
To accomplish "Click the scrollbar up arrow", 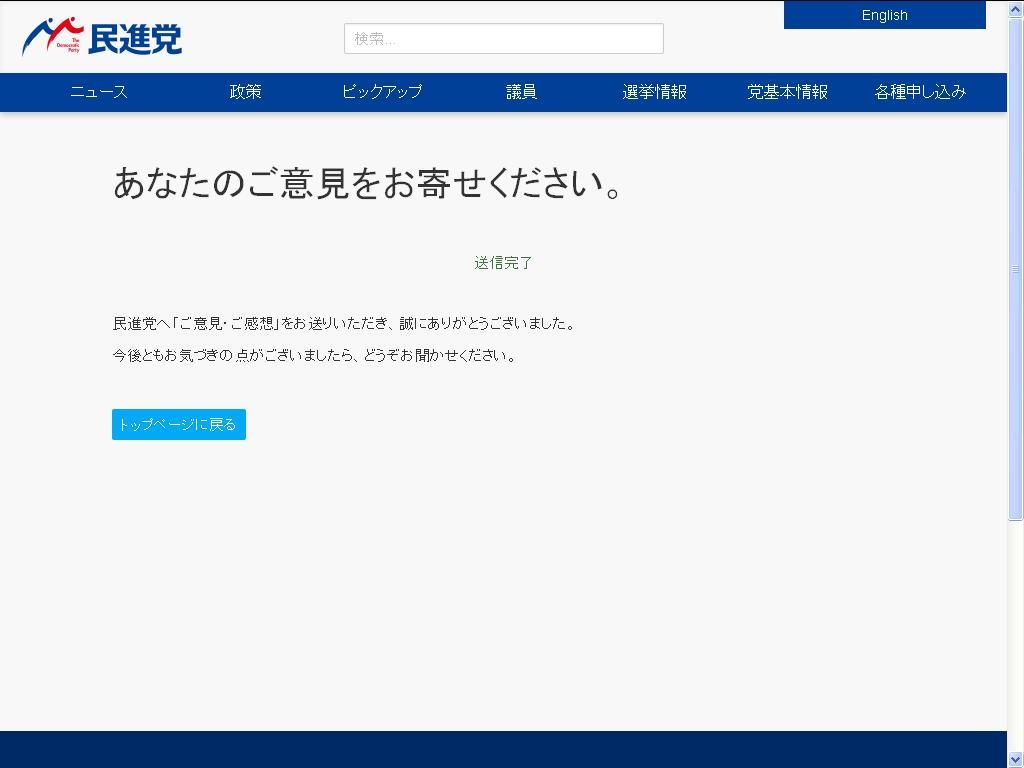I will click(x=1015, y=8).
